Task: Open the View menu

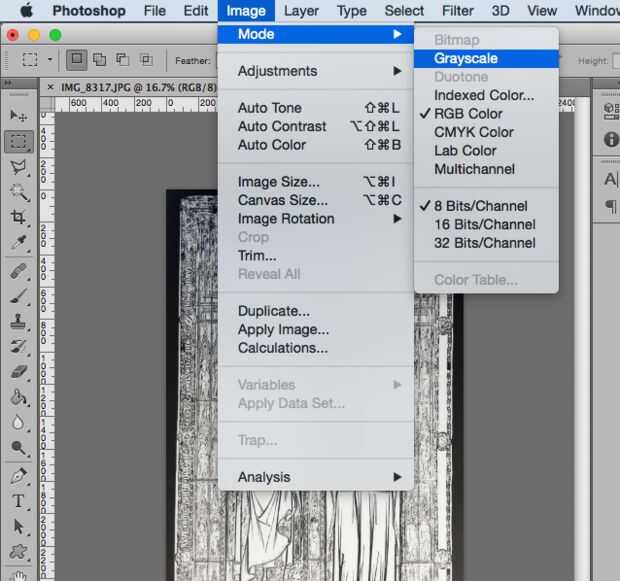Action: [x=542, y=11]
